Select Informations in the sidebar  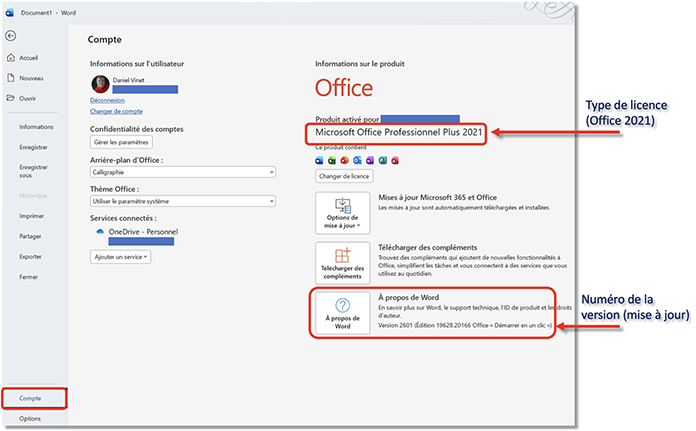click(x=36, y=127)
